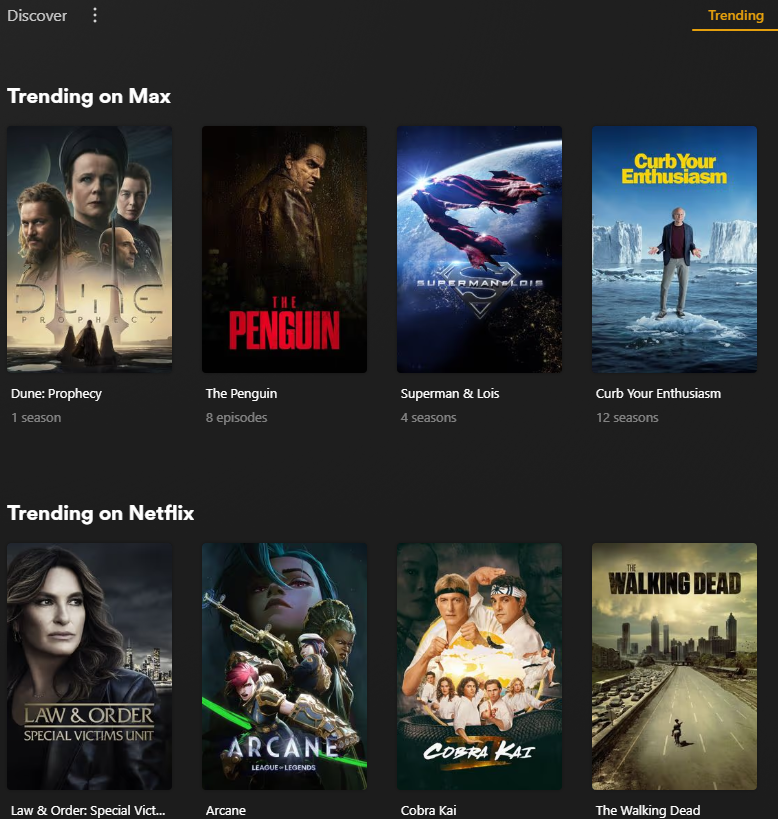
Task: Open Curb Your Enthusiasm poster
Action: pos(674,249)
